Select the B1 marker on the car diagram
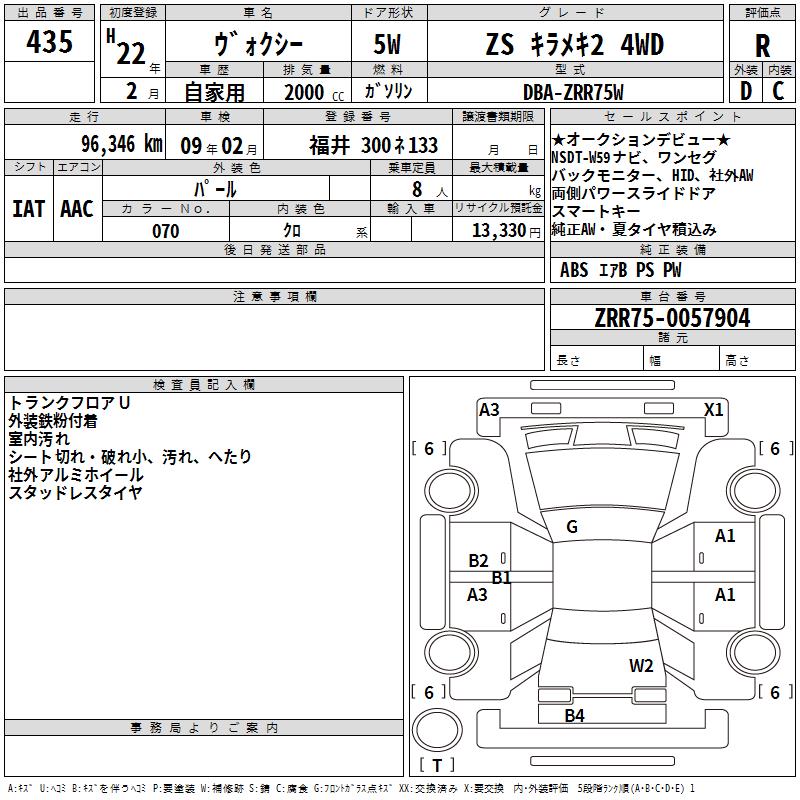The image size is (800, 800). click(x=501, y=577)
